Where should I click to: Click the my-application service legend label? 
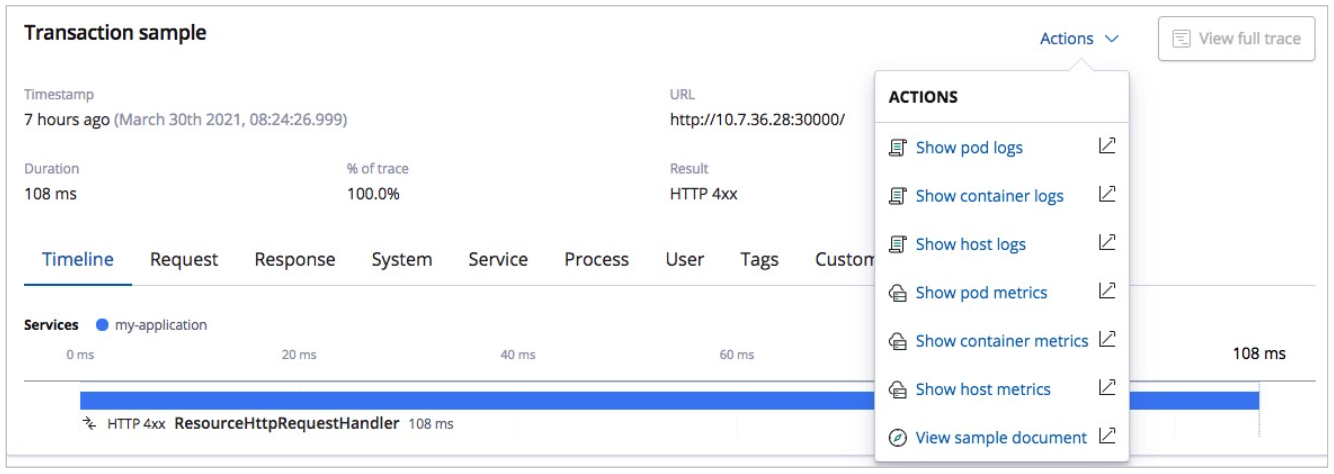161,325
